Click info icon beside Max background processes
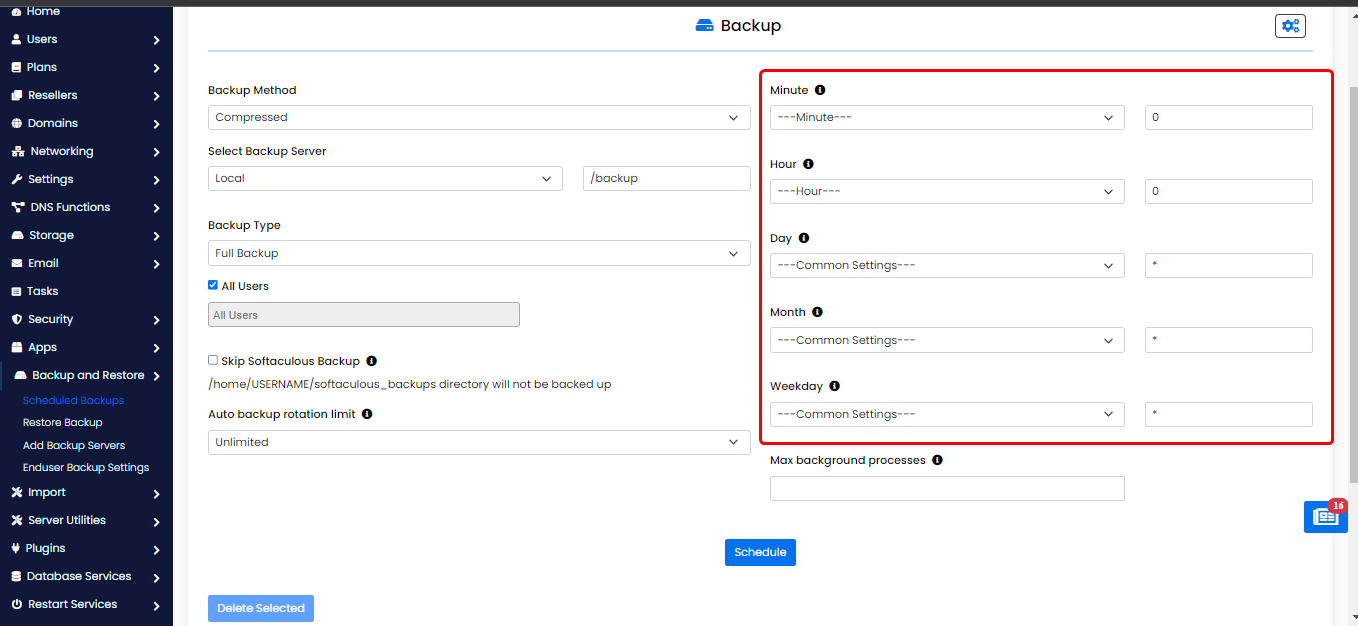Screen dimensions: 1358x626 937,460
